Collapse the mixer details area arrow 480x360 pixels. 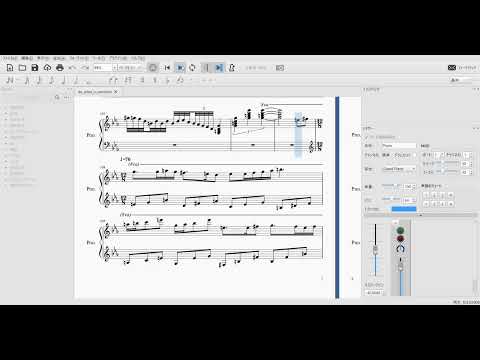click(x=420, y=215)
